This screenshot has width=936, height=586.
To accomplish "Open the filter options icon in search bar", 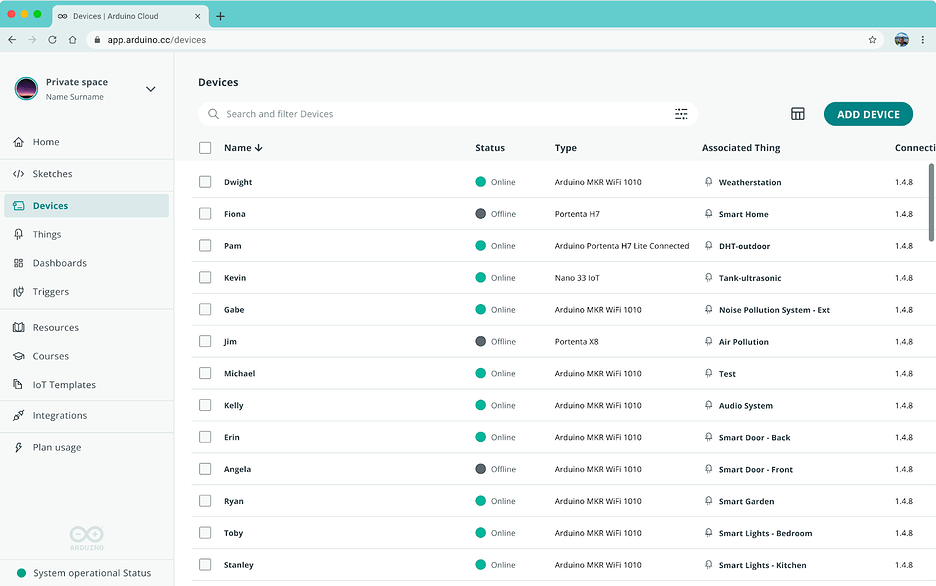I will click(x=681, y=114).
